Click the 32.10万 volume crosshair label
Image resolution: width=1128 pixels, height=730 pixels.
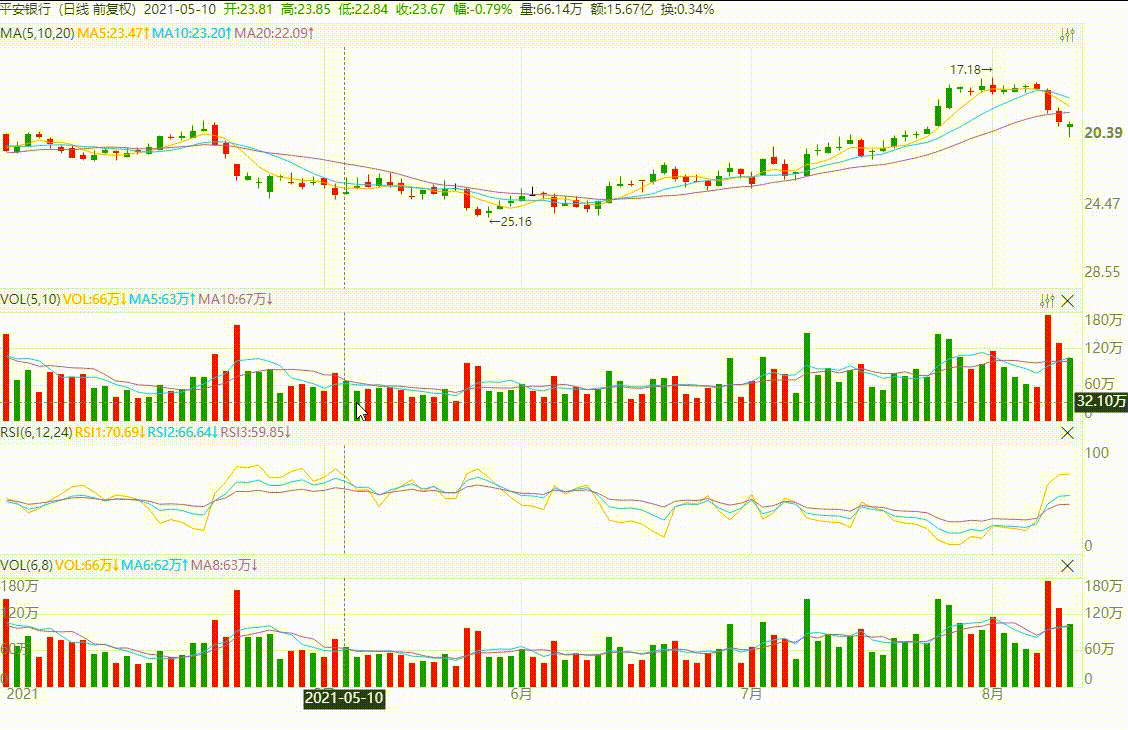click(1101, 401)
